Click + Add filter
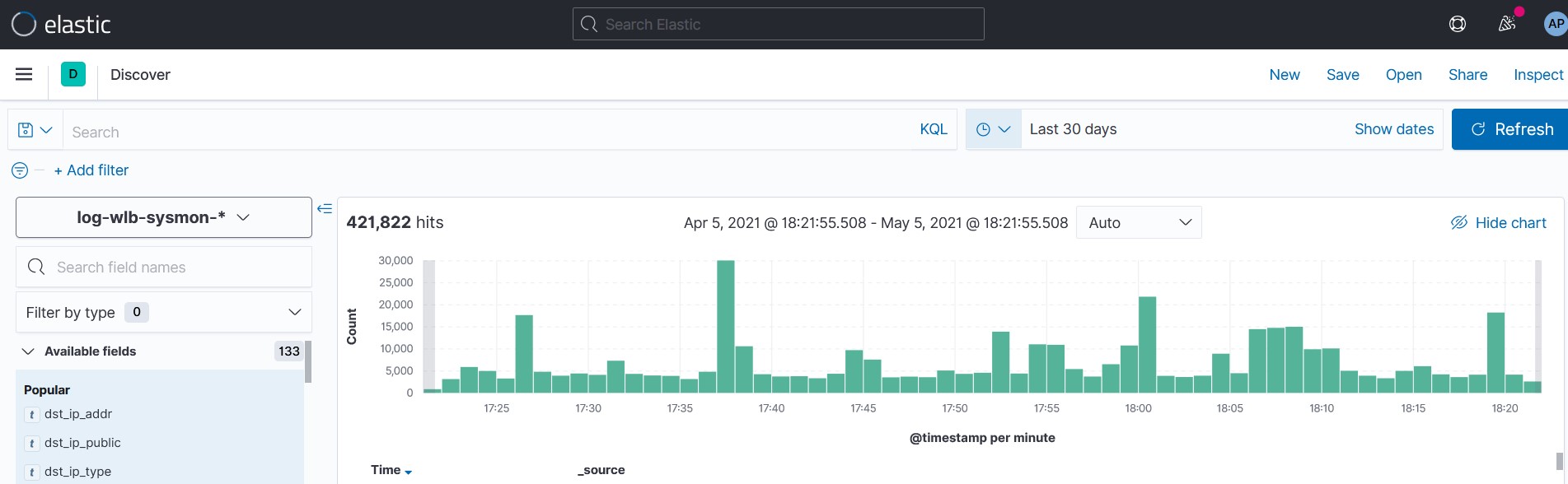1568x484 pixels. tap(91, 170)
